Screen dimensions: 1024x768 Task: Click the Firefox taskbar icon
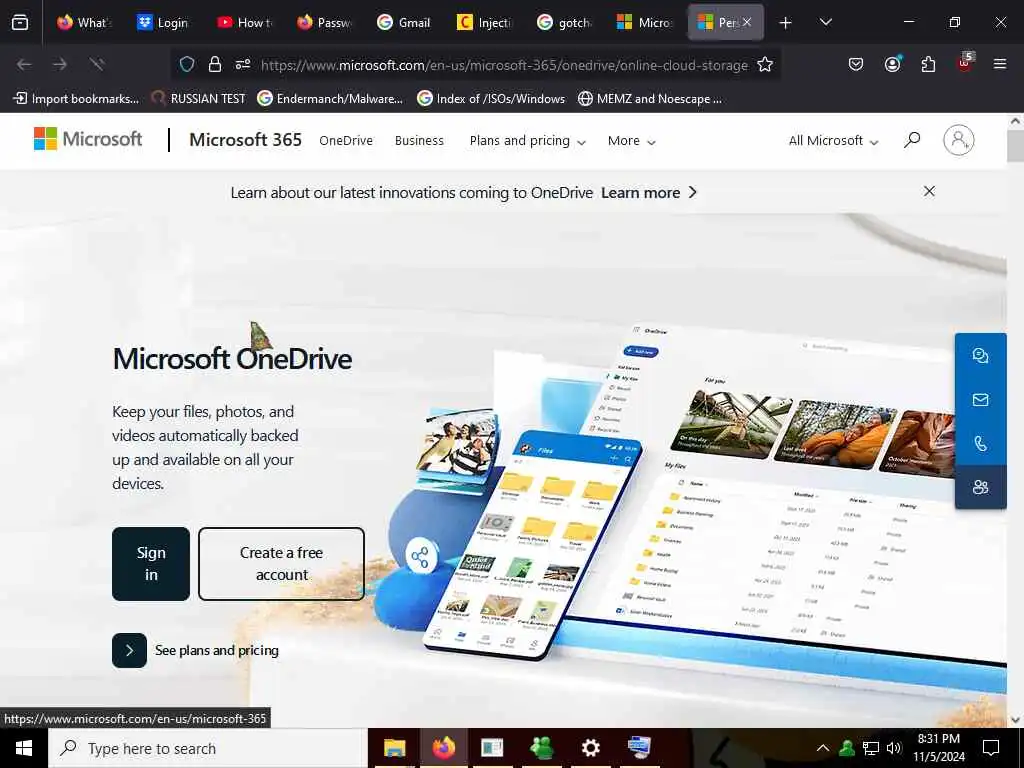click(x=443, y=748)
